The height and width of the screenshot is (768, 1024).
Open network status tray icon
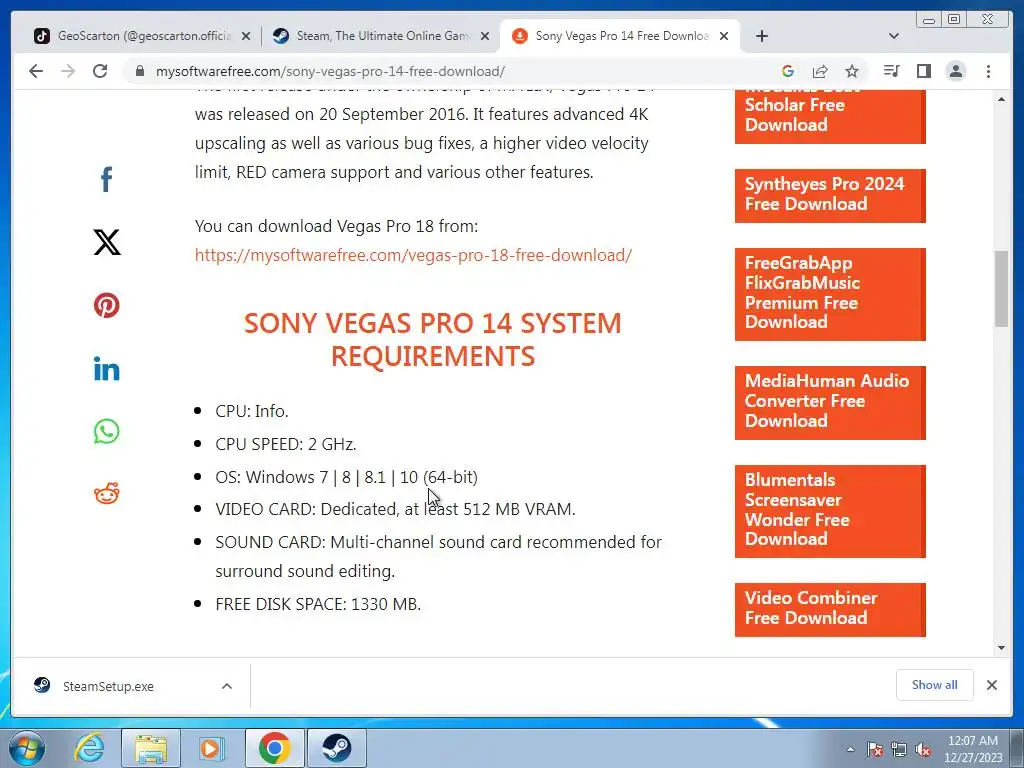coord(899,749)
